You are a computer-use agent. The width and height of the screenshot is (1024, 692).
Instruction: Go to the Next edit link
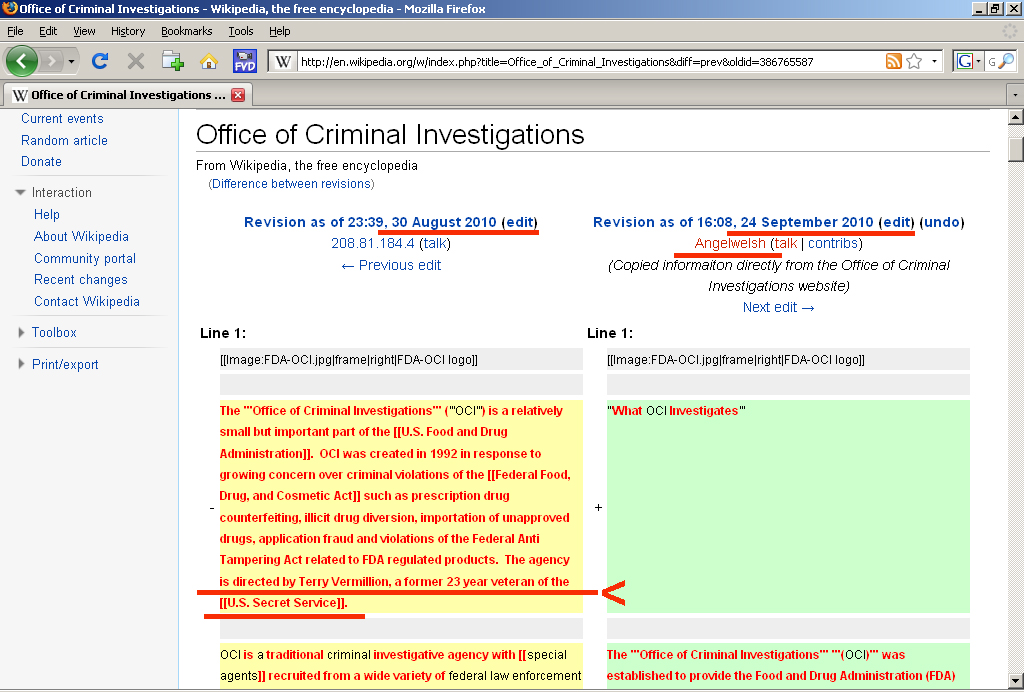tap(778, 307)
